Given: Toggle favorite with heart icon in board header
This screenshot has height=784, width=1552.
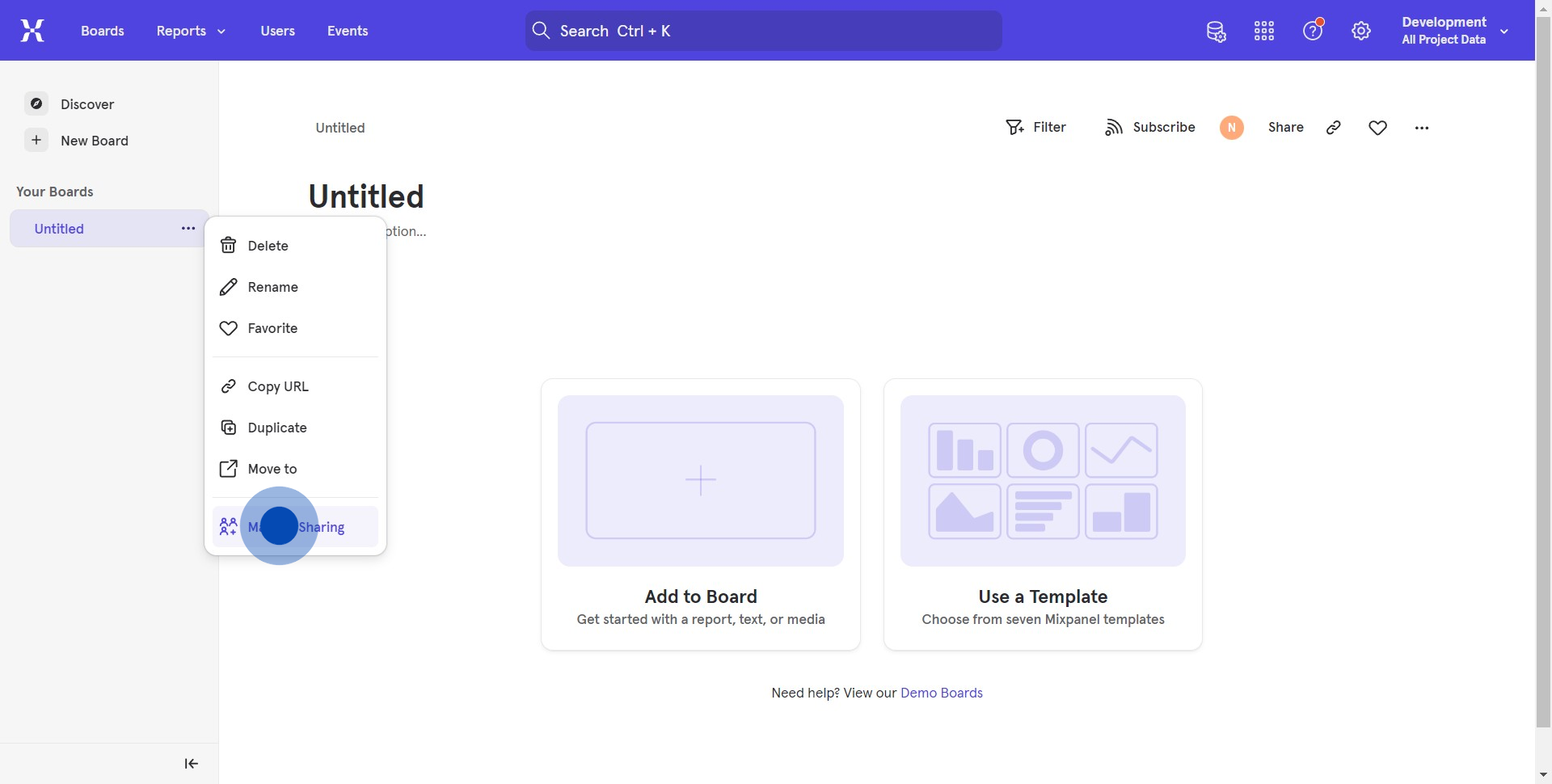Looking at the screenshot, I should coord(1378,128).
